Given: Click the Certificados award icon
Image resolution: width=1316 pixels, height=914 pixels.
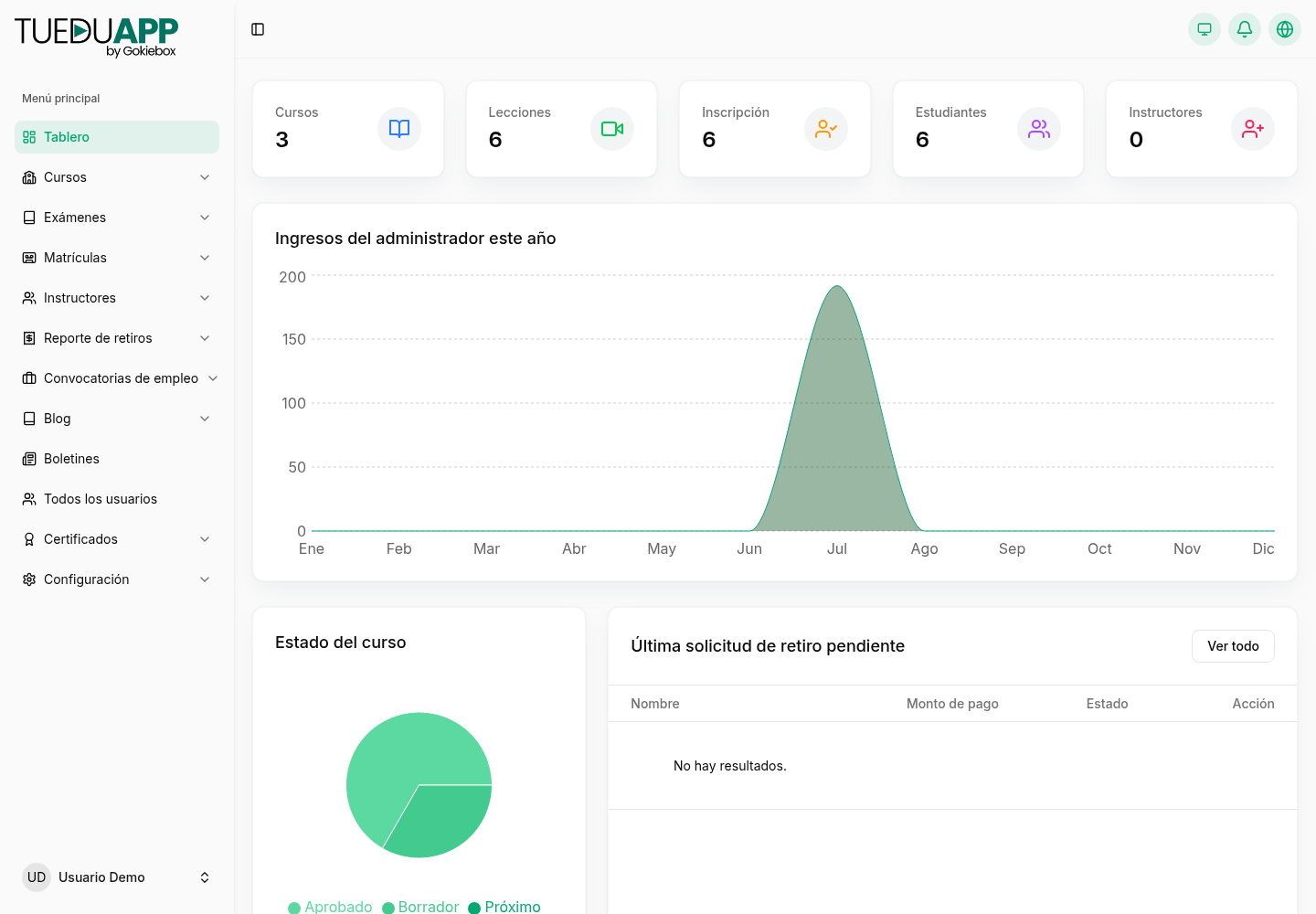Looking at the screenshot, I should pos(29,539).
